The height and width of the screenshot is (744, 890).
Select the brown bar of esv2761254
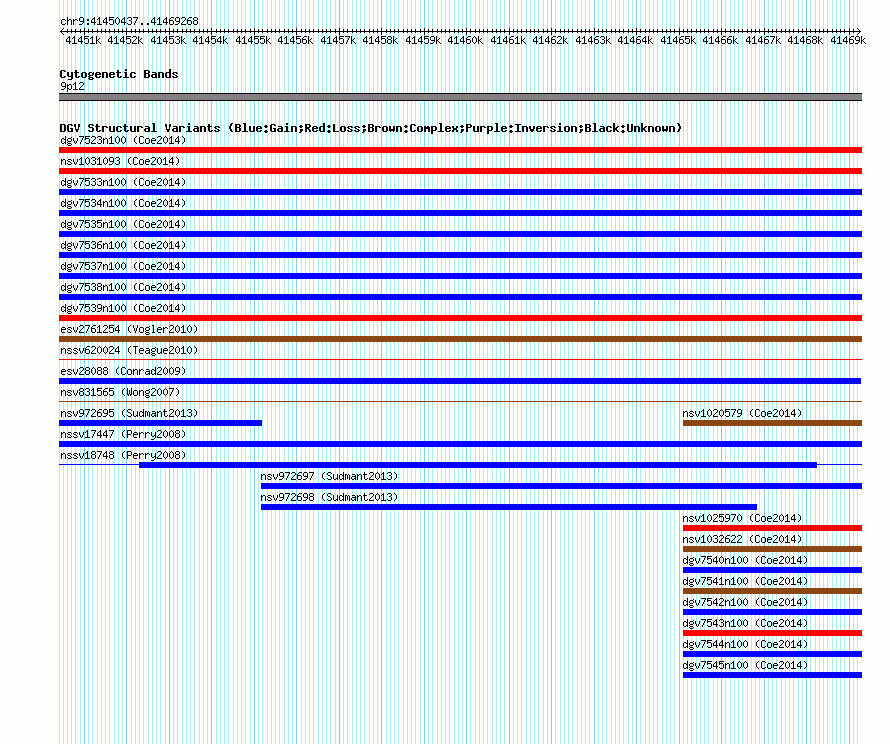[460, 339]
